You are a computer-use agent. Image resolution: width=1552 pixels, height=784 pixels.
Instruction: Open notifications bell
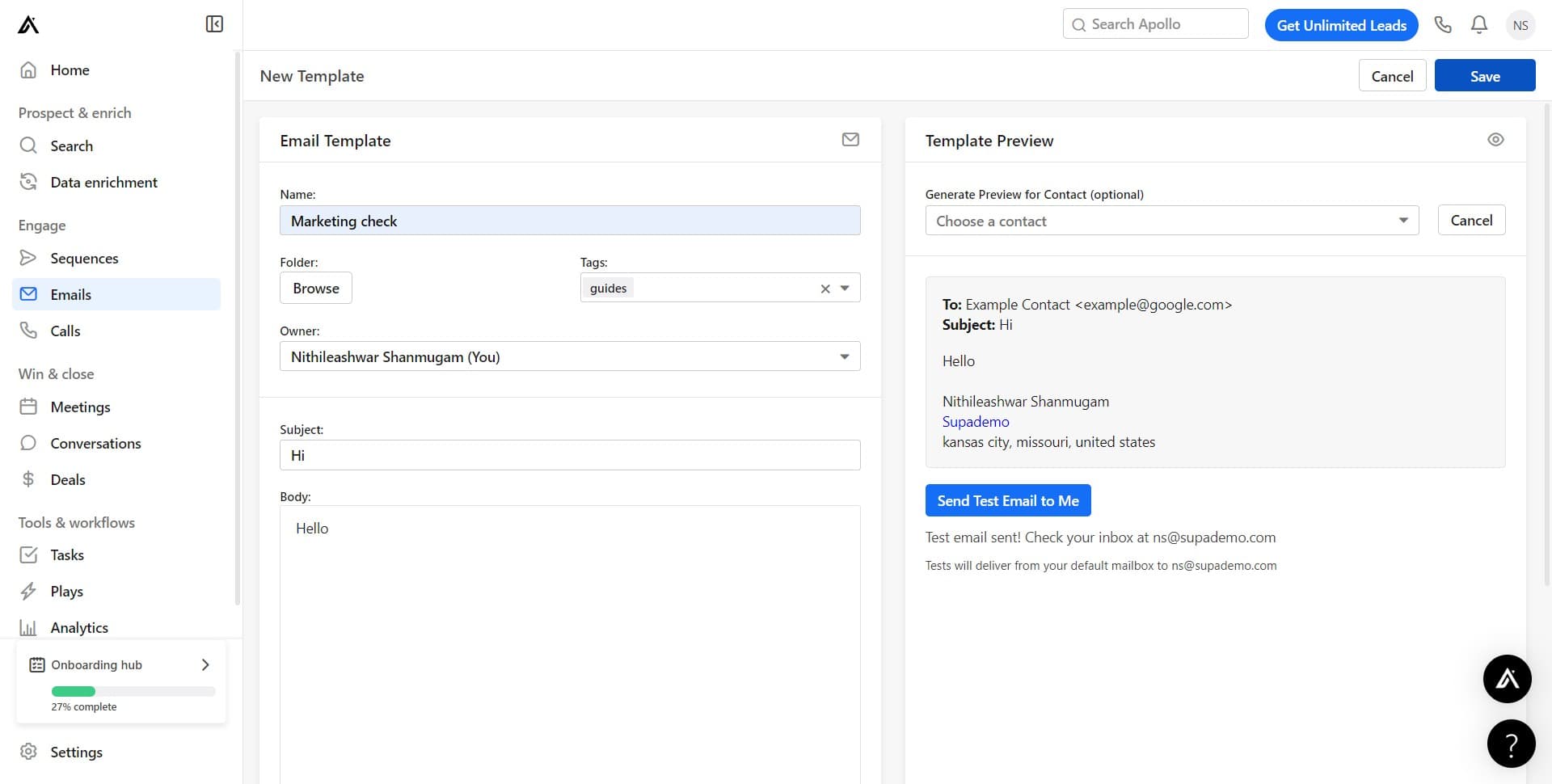(1478, 25)
